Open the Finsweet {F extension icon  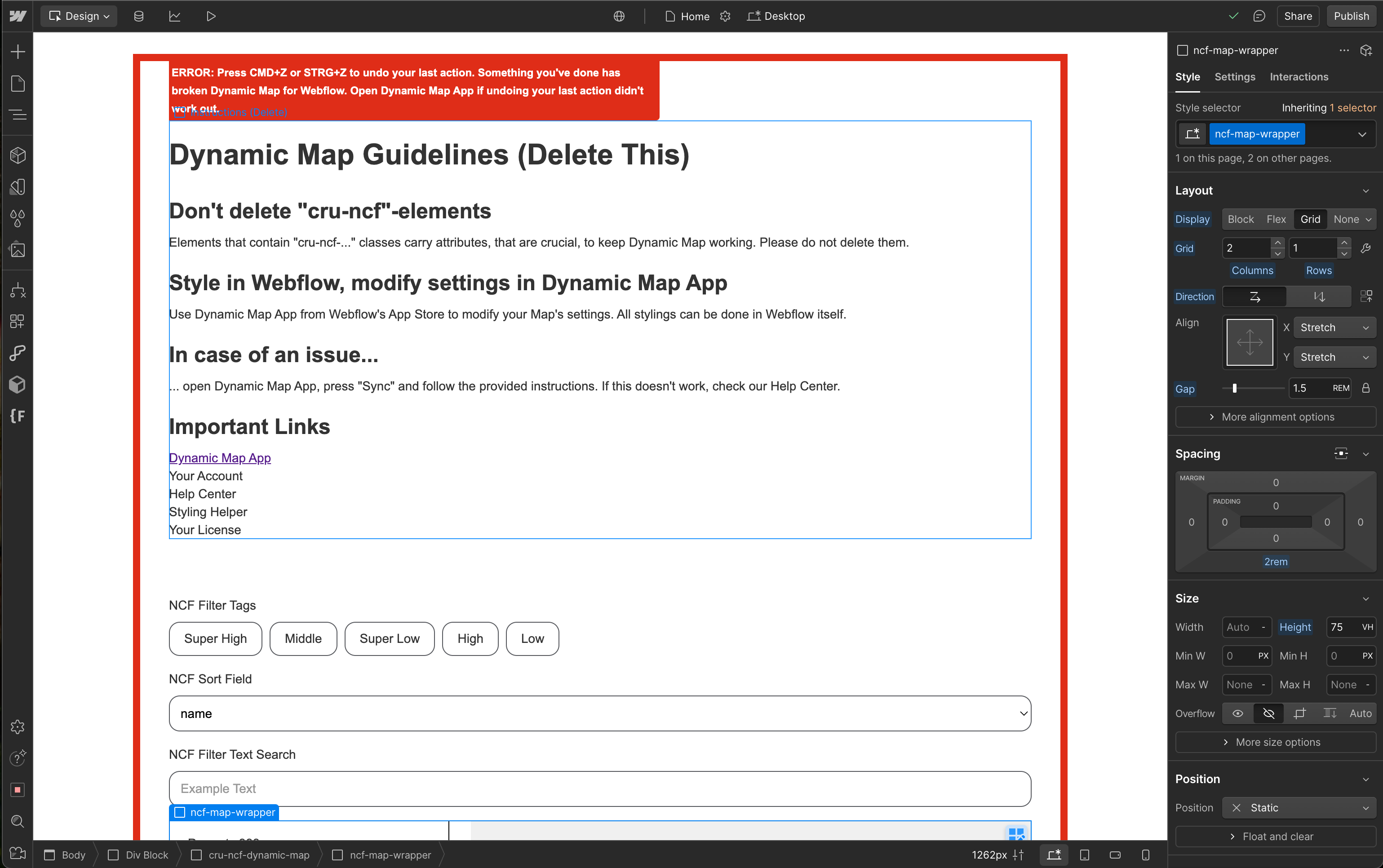pos(18,416)
